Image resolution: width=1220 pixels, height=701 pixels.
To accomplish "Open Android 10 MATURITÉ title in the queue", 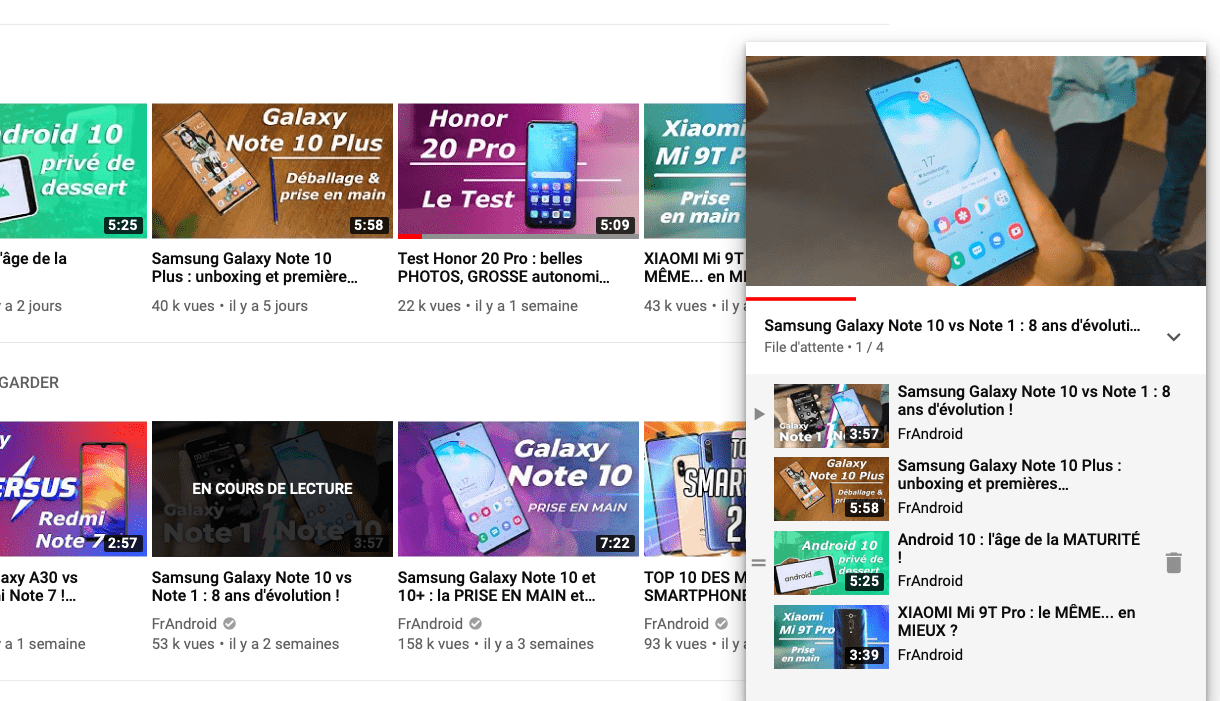I will 1018,547.
